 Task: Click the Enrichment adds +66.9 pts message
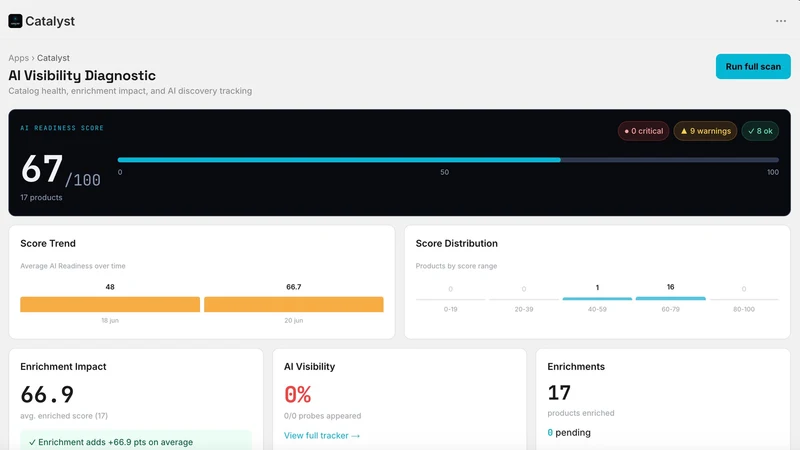click(136, 442)
